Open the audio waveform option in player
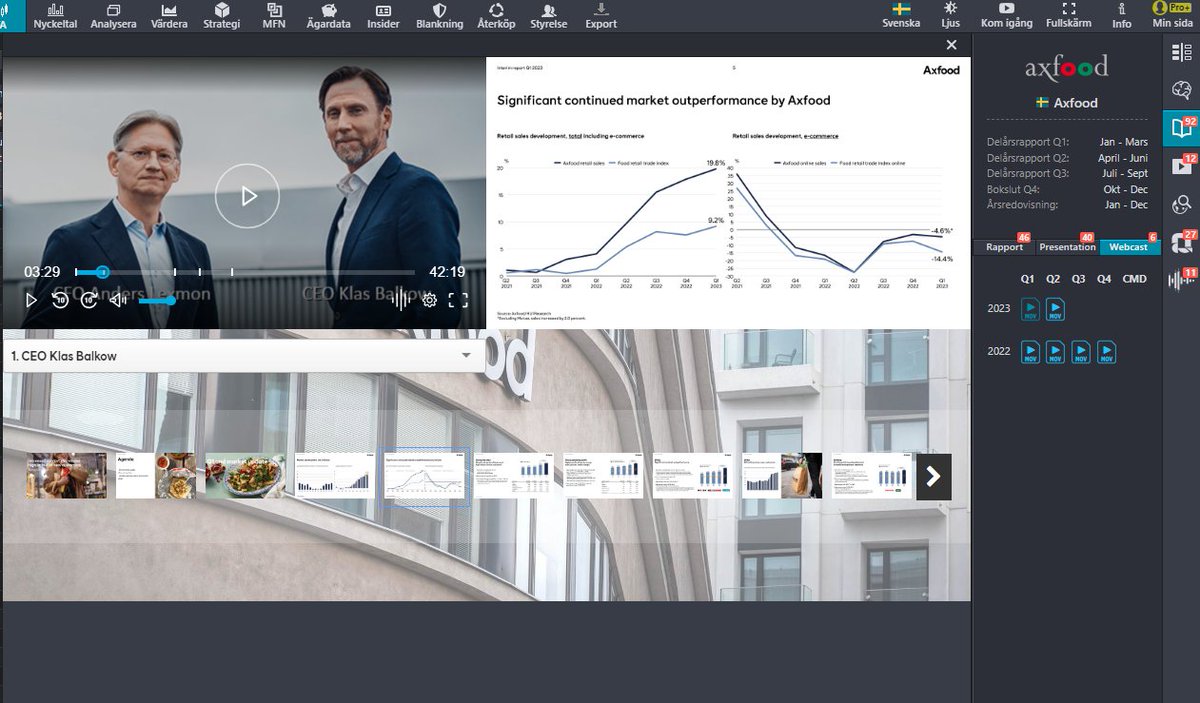Image resolution: width=1200 pixels, height=703 pixels. [x=402, y=299]
